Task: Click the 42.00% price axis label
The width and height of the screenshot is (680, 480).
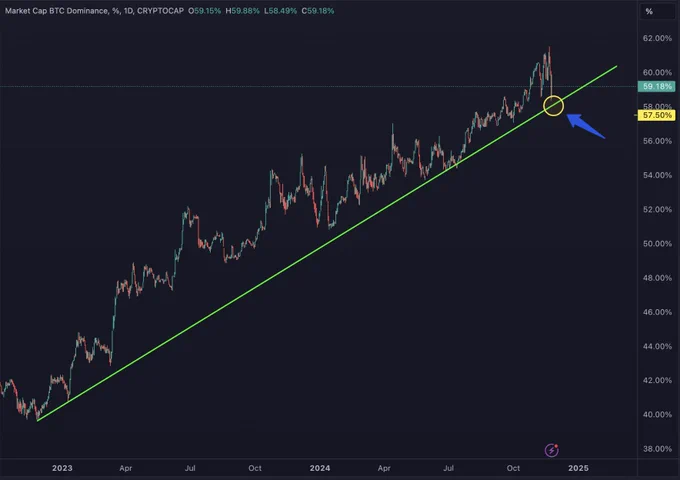Action: click(x=657, y=380)
